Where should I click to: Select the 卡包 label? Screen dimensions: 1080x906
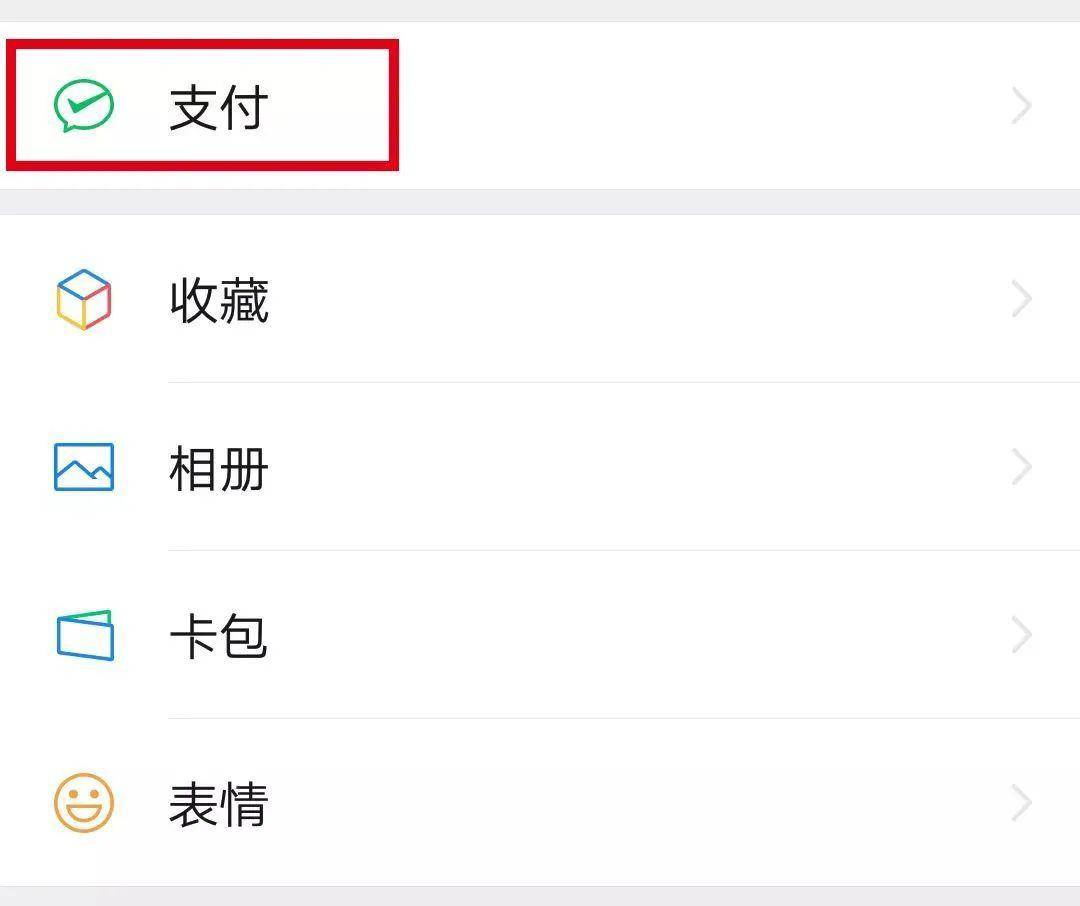pyautogui.click(x=218, y=636)
